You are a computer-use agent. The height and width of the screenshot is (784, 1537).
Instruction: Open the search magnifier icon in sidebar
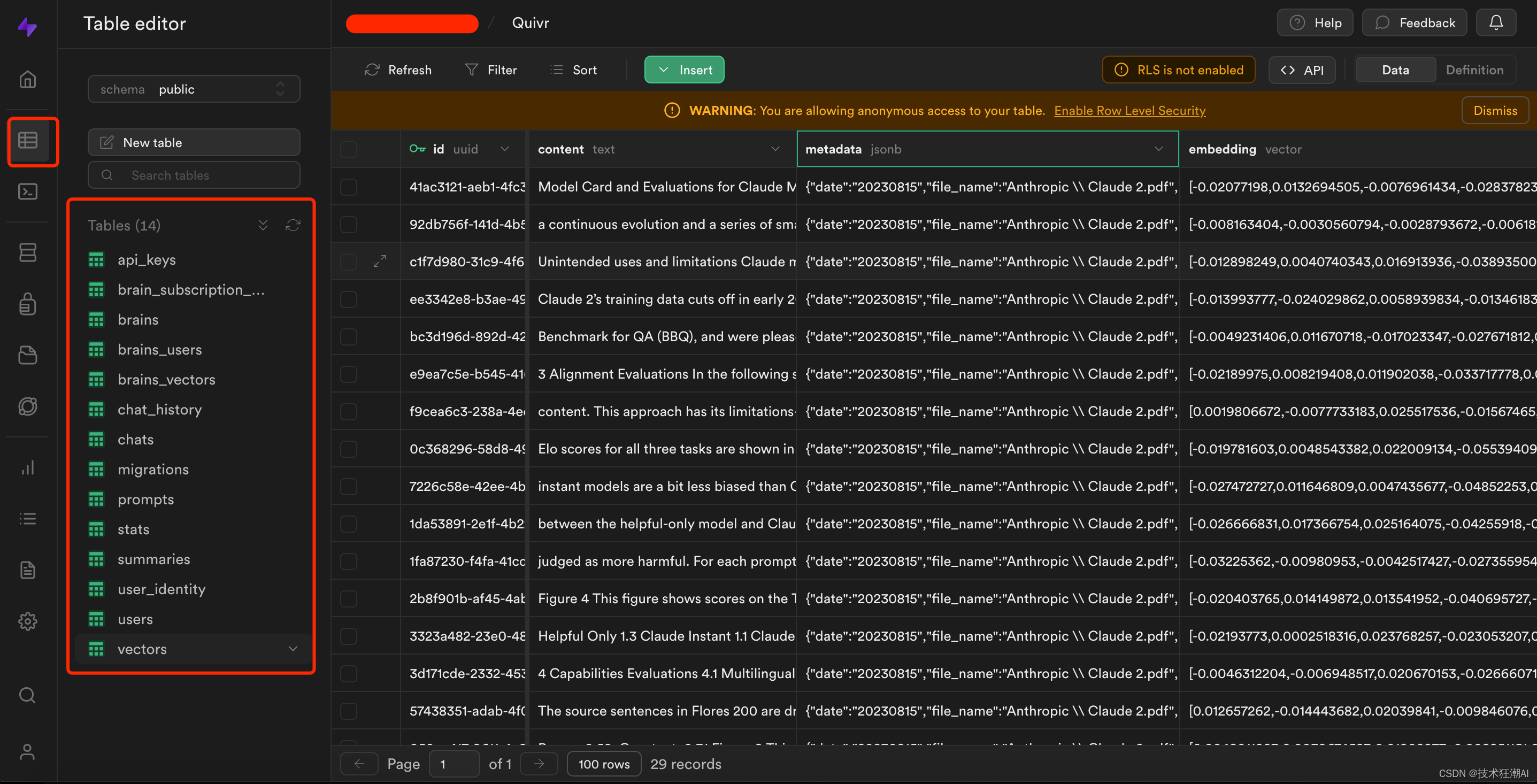(27, 695)
